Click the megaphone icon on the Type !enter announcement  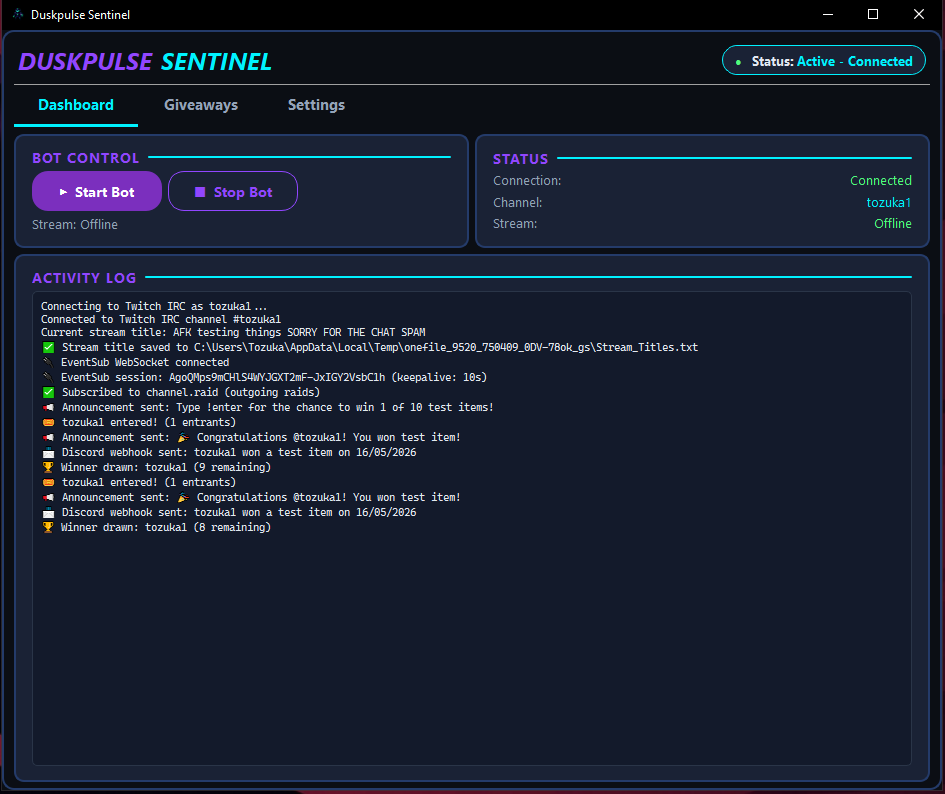tap(49, 408)
